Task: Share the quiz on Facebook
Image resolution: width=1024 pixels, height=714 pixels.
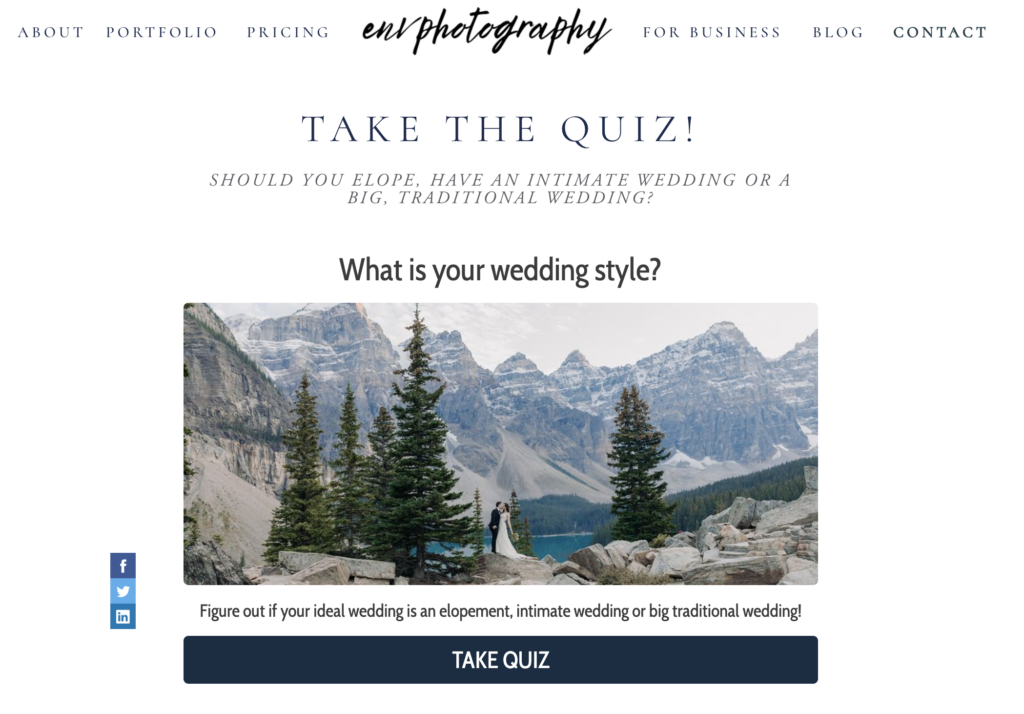Action: click(x=123, y=566)
